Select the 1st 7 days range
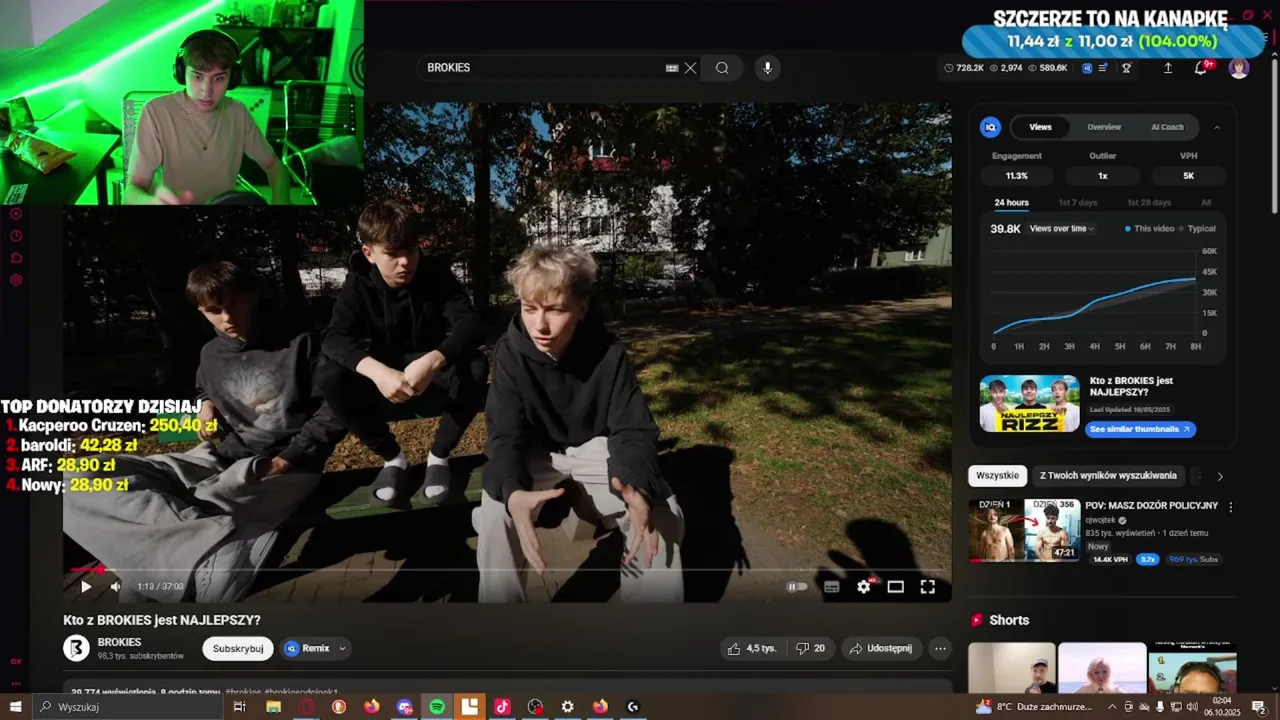1280x720 pixels. pyautogui.click(x=1078, y=202)
